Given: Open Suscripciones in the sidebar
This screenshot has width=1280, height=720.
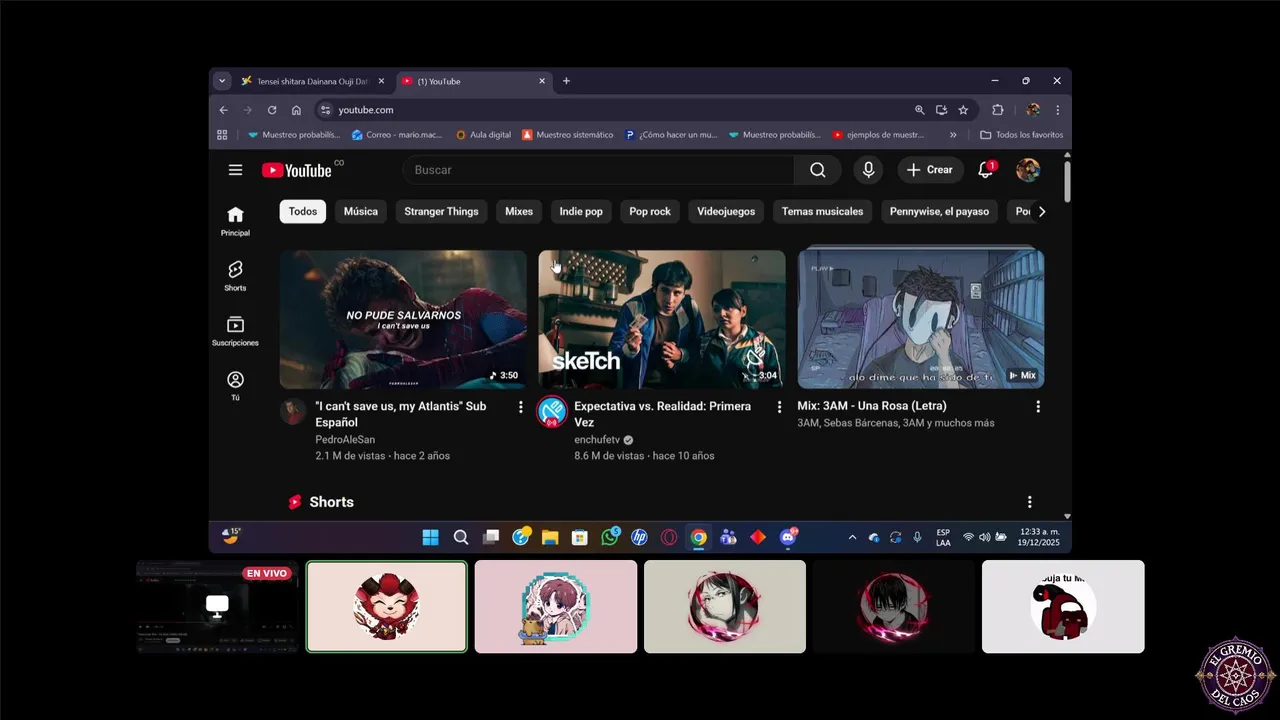Looking at the screenshot, I should pyautogui.click(x=235, y=331).
